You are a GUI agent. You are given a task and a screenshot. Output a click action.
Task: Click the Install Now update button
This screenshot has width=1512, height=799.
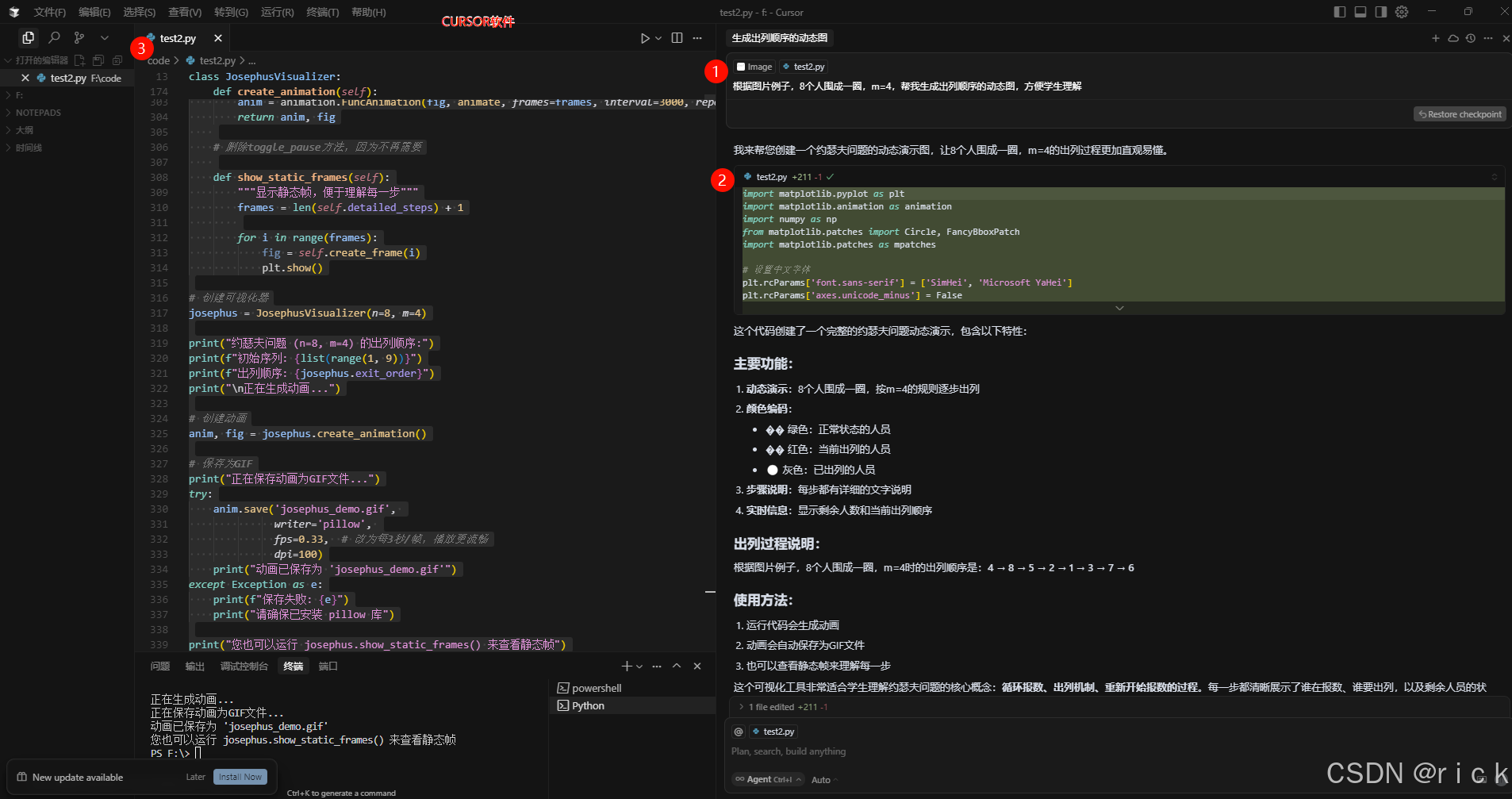pos(240,777)
